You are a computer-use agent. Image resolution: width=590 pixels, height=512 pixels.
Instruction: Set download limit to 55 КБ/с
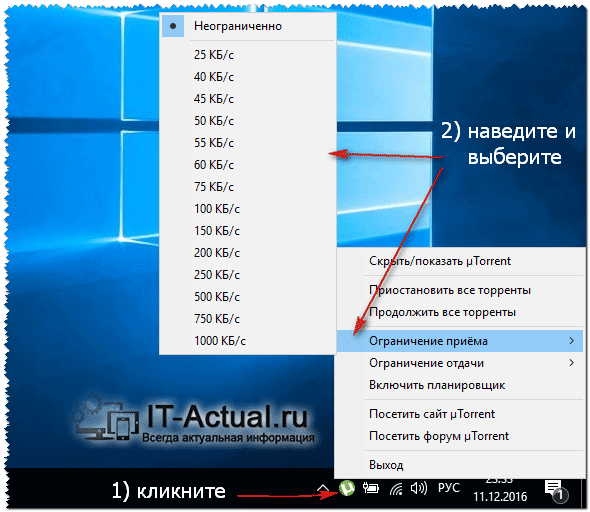coord(248,143)
